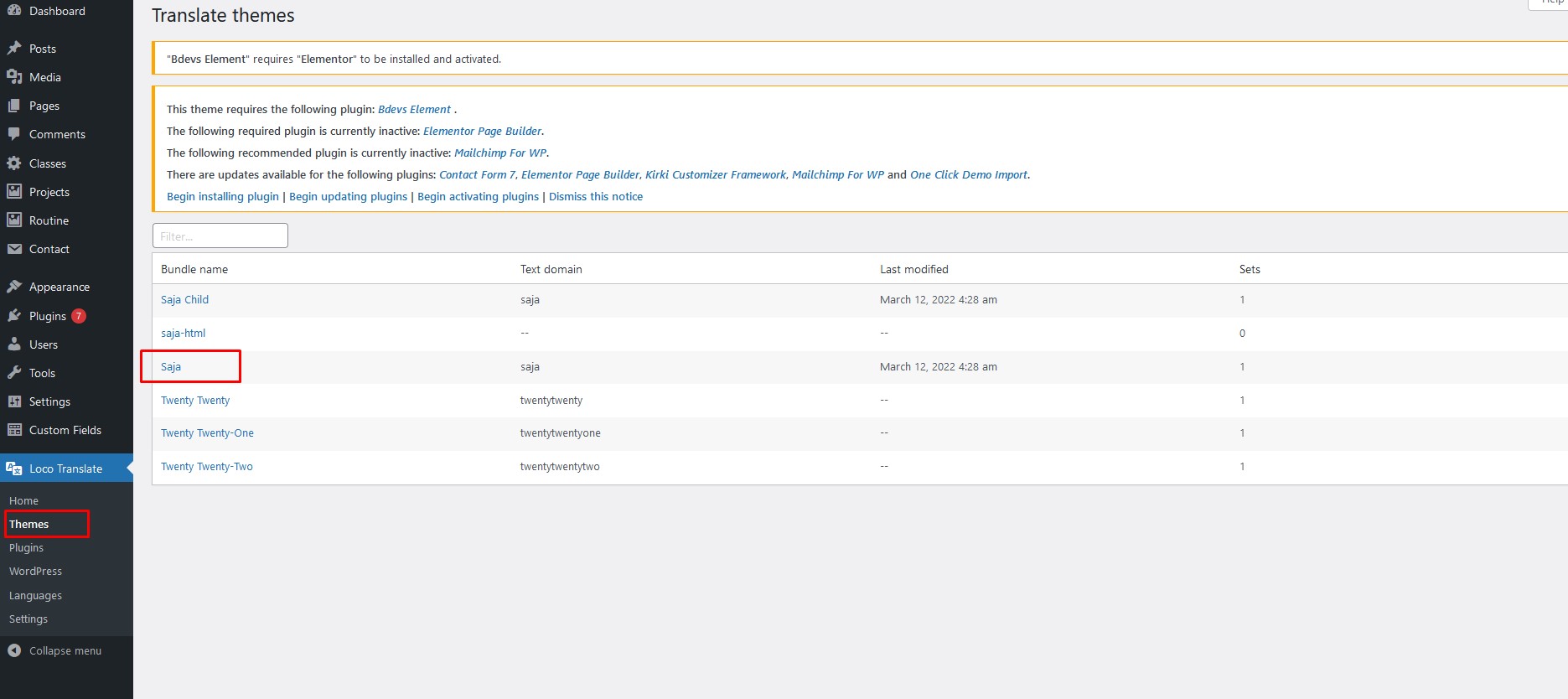This screenshot has width=1568, height=699.
Task: Click the Comments bubble icon
Action: 14,134
